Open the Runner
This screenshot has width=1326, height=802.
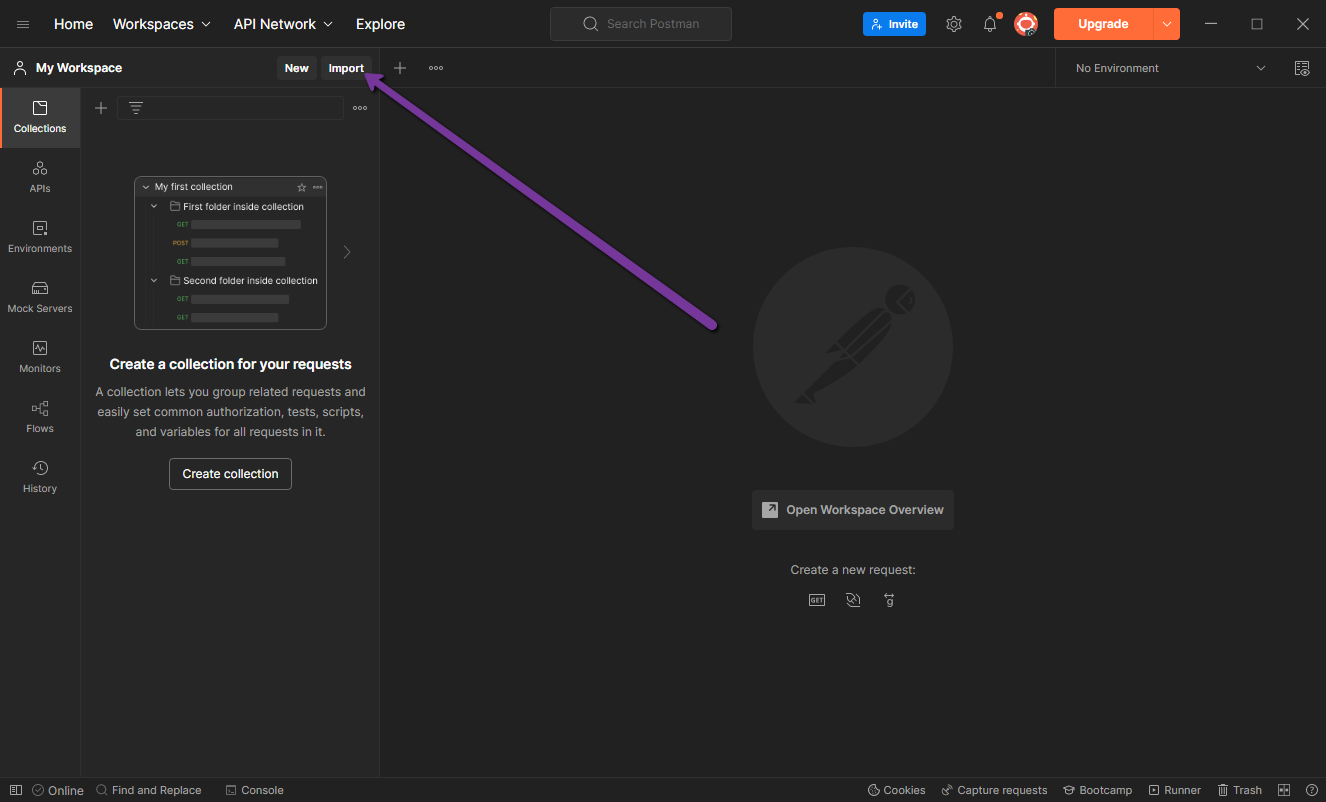1174,790
